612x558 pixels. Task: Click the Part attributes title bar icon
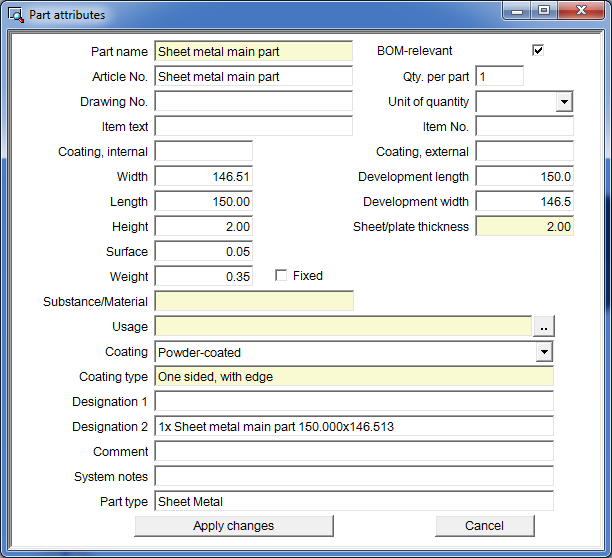(x=17, y=15)
